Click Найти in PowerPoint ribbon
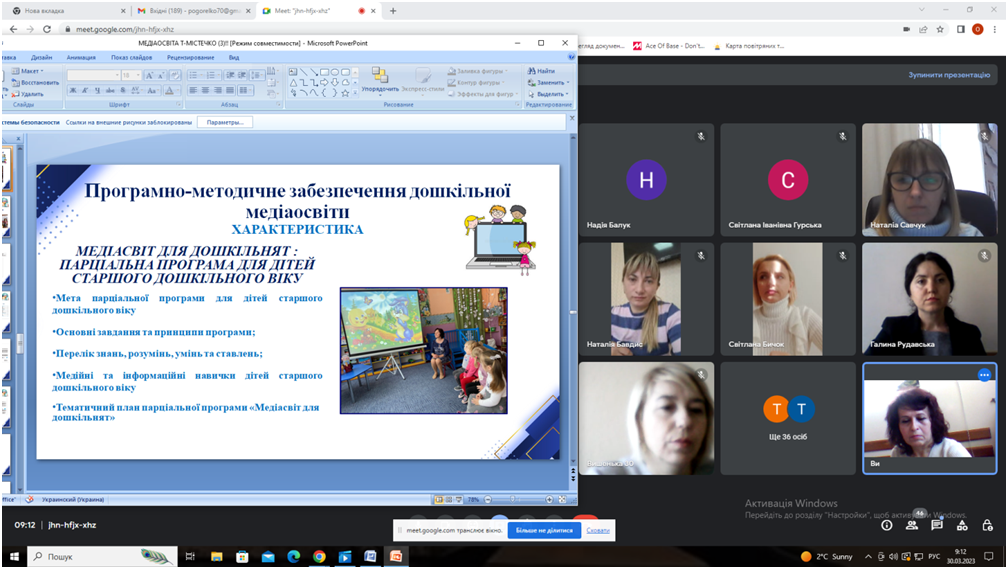The image size is (1008, 569). coord(542,71)
